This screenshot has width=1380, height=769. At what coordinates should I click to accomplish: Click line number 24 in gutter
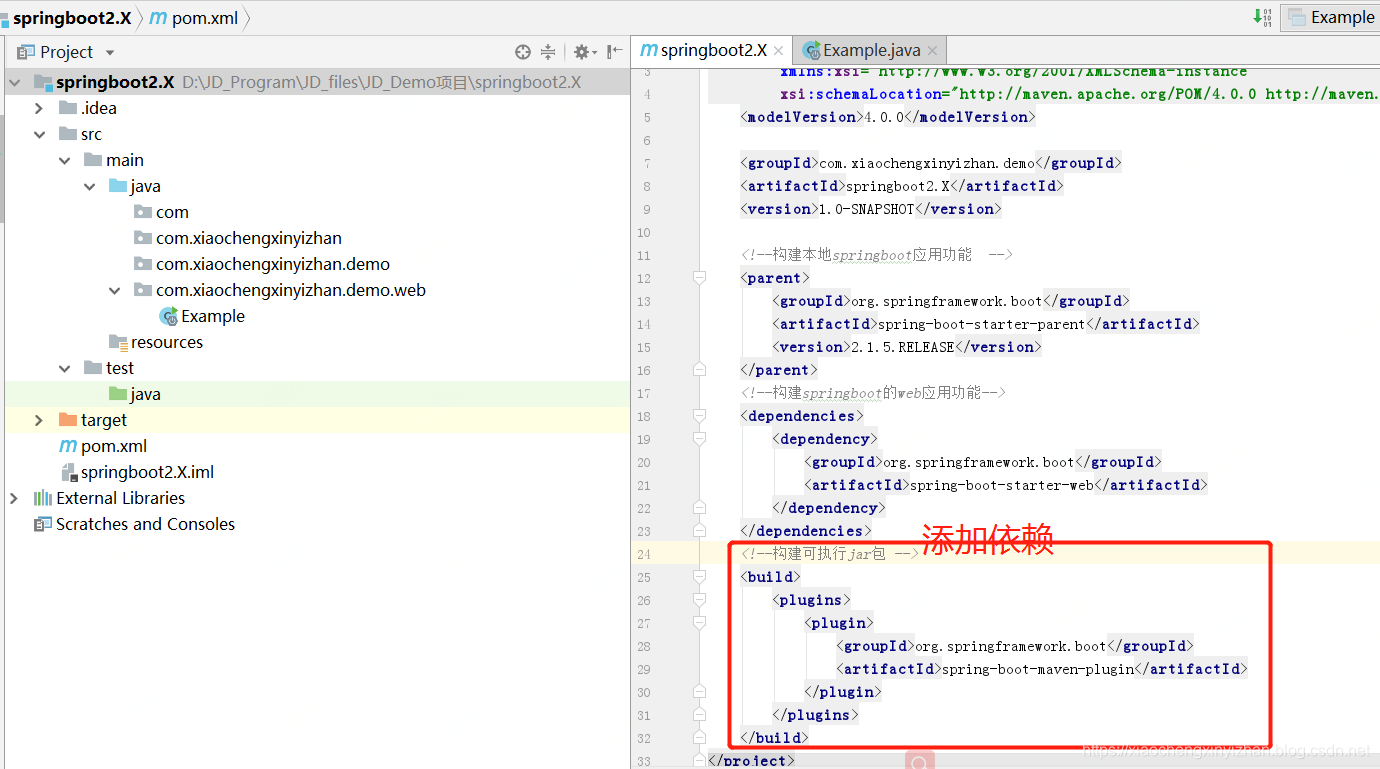pos(643,554)
